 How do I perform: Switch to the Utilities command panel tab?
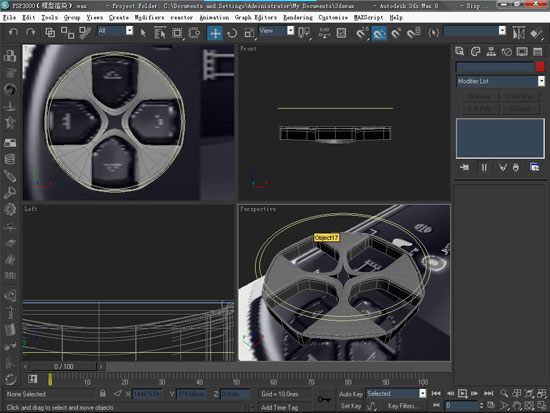coord(537,52)
